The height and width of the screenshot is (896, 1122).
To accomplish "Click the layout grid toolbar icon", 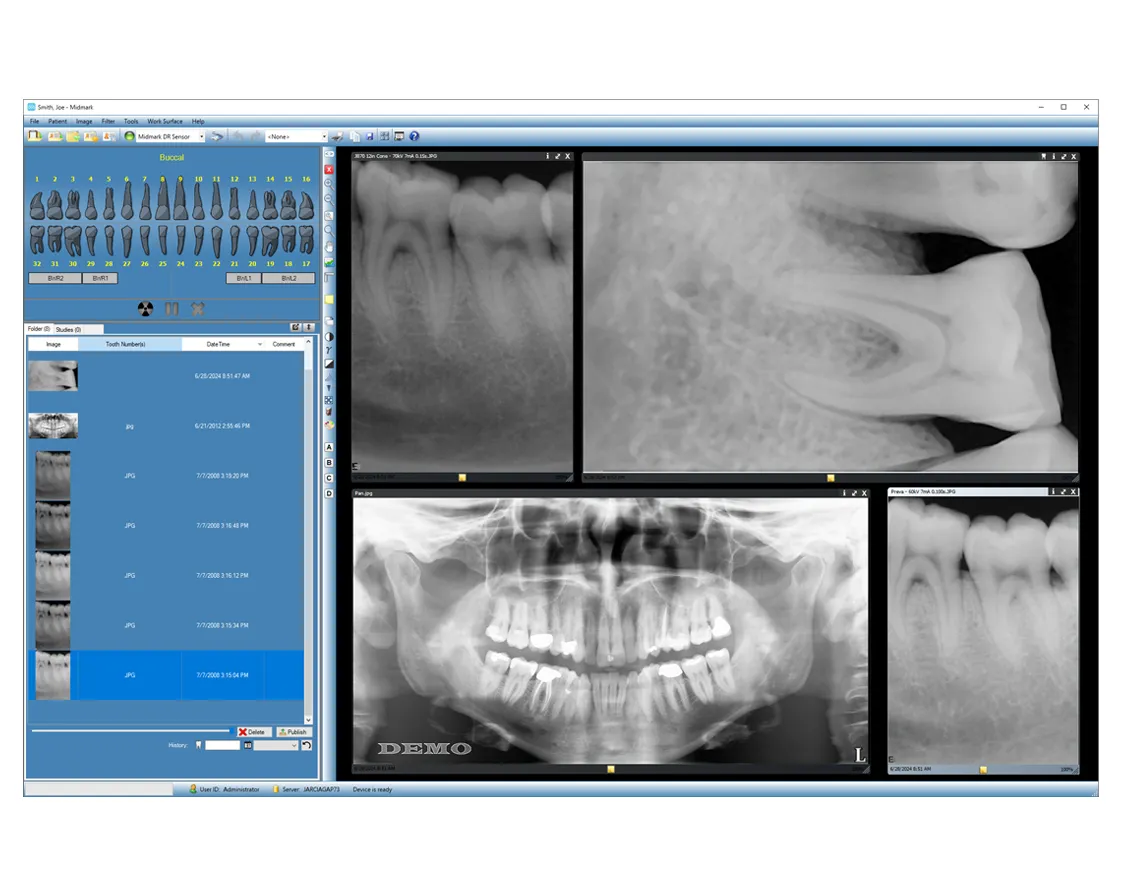I will 385,136.
